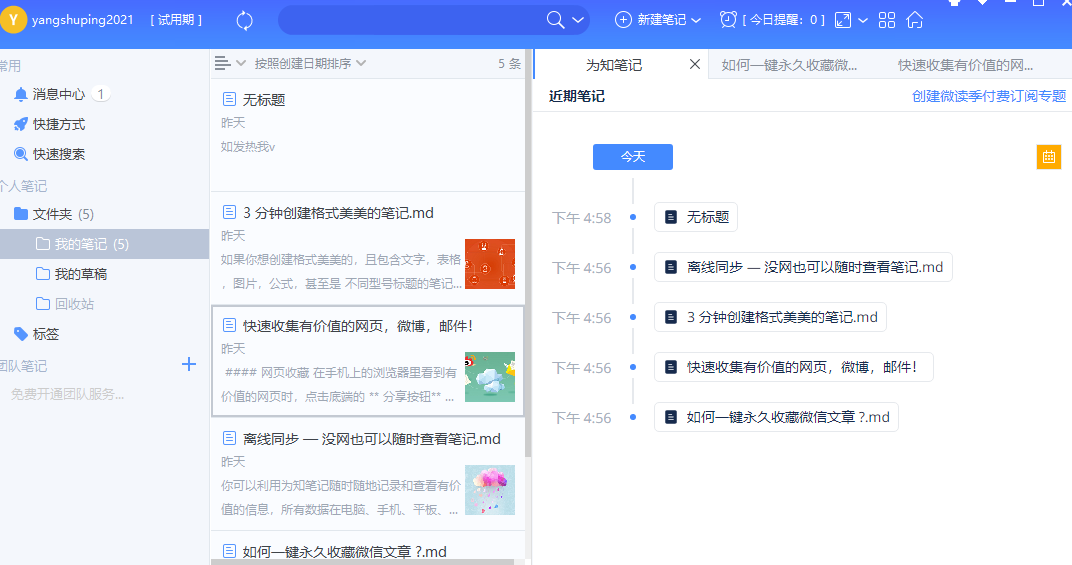Switch to 为知笔记 tab

[x=613, y=65]
